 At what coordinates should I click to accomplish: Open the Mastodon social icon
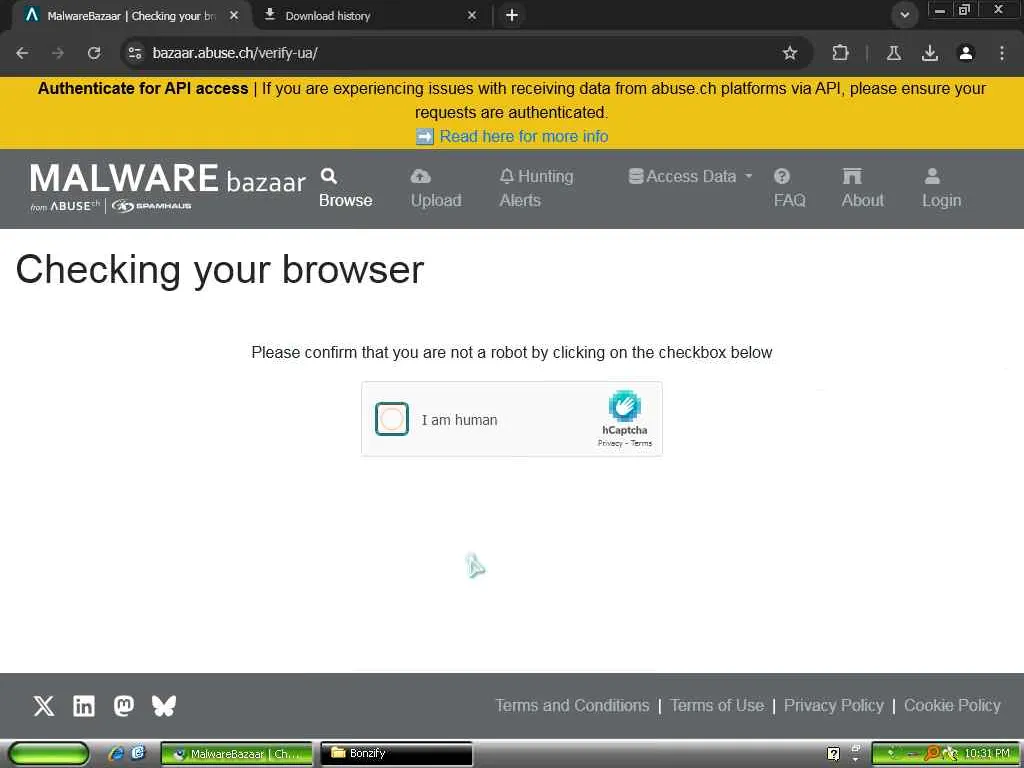pos(123,706)
